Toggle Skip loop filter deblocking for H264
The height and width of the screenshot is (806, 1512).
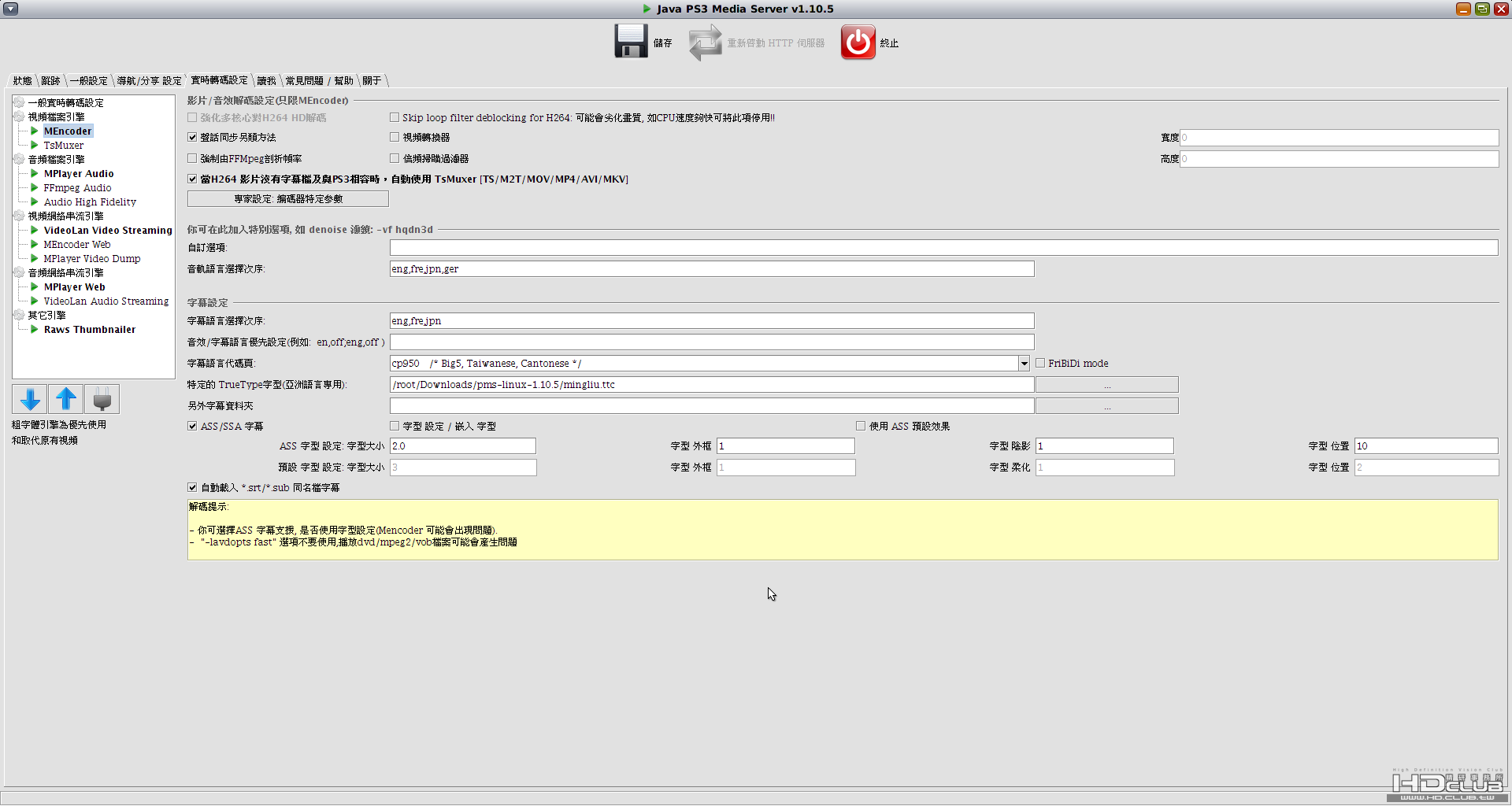[x=395, y=117]
